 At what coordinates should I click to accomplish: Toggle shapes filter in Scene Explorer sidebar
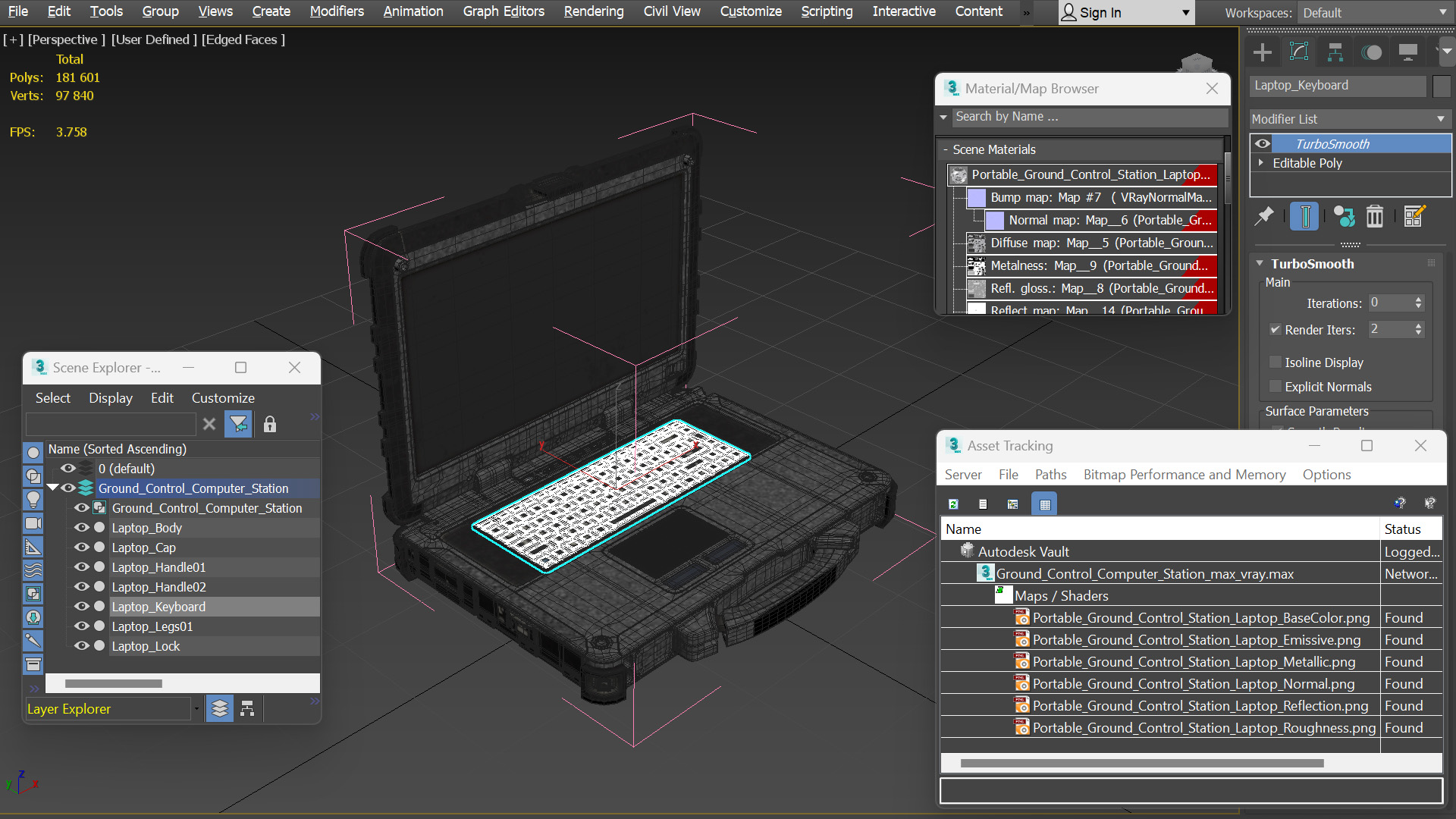pos(33,476)
